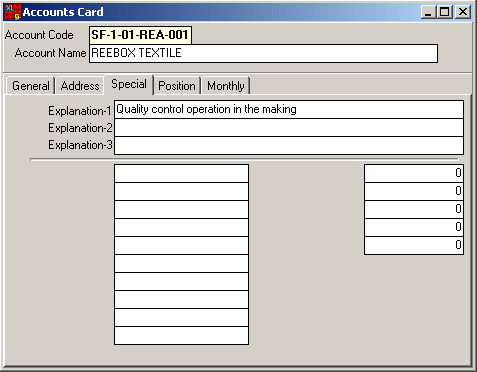Click the Explanation-2 label
Screen dimensions: 477x372
tap(80, 128)
